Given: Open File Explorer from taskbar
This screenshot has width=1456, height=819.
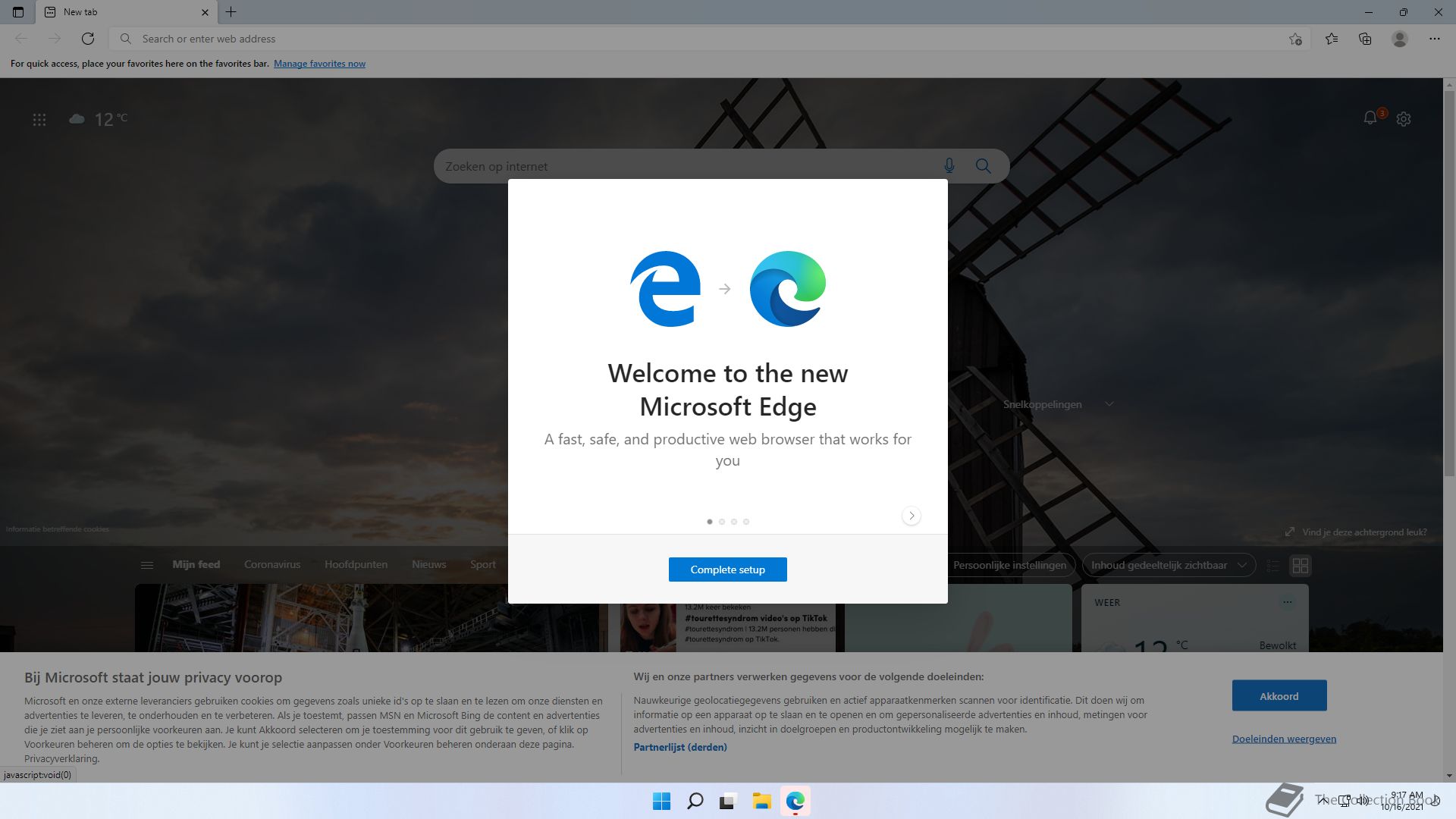Looking at the screenshot, I should (x=761, y=801).
